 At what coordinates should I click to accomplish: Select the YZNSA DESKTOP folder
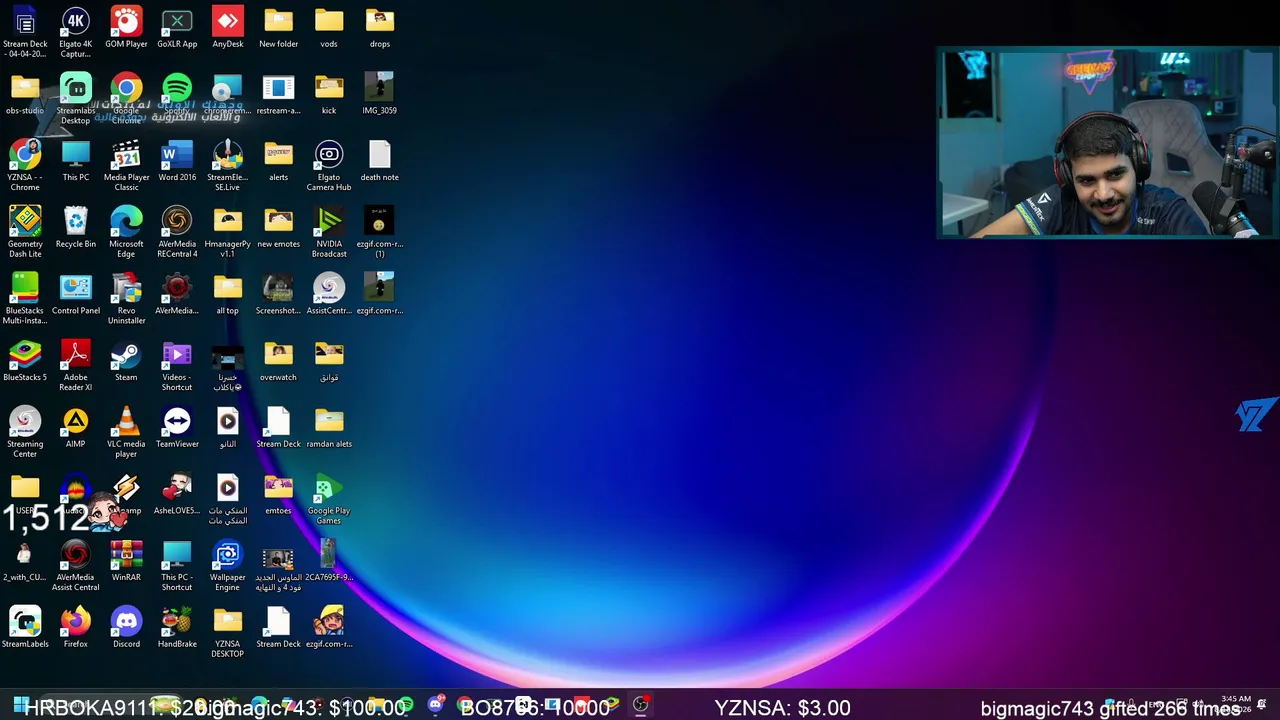tap(228, 632)
